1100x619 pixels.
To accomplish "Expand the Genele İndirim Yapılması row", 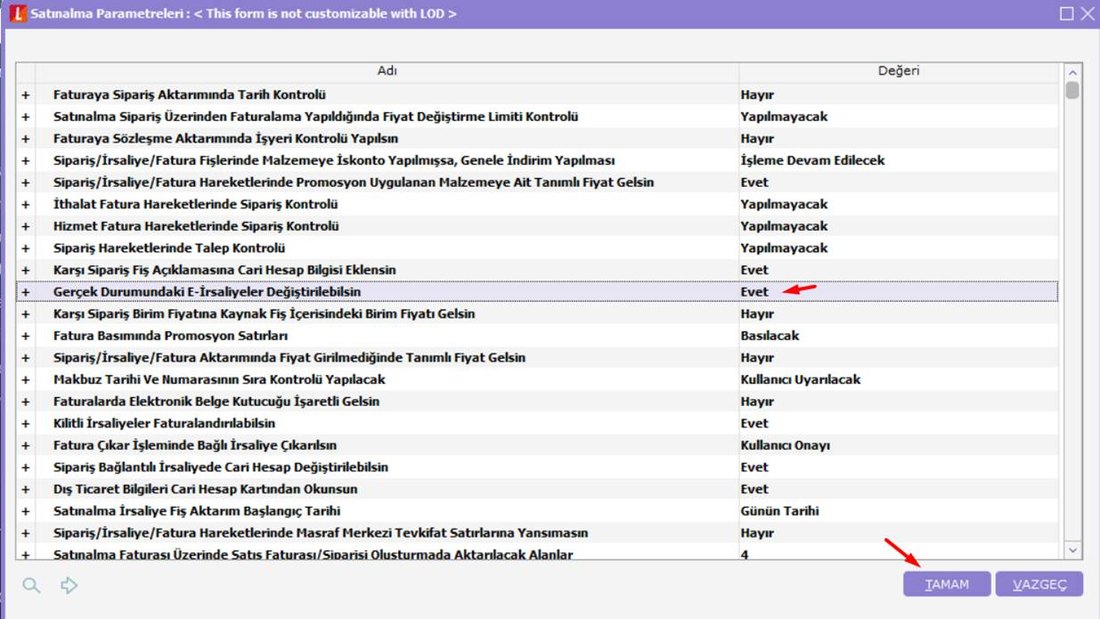I will pos(26,161).
